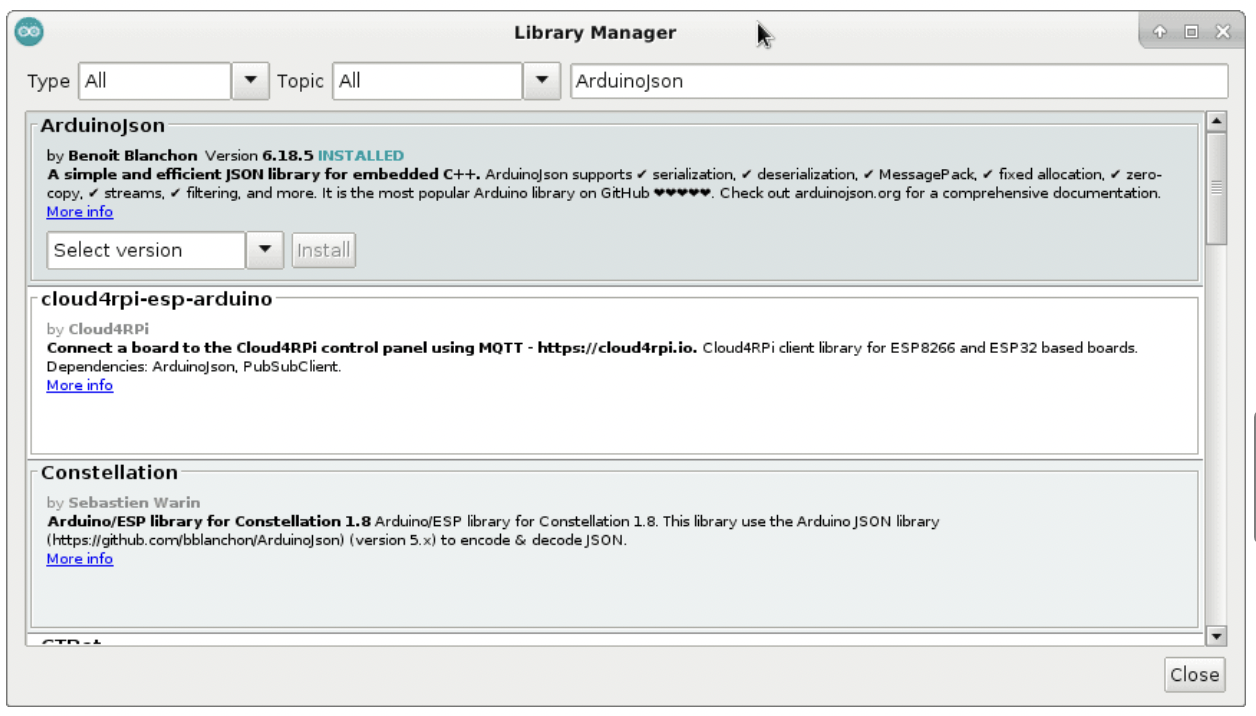Click the window maximize icon
The image size is (1256, 716).
(1190, 32)
